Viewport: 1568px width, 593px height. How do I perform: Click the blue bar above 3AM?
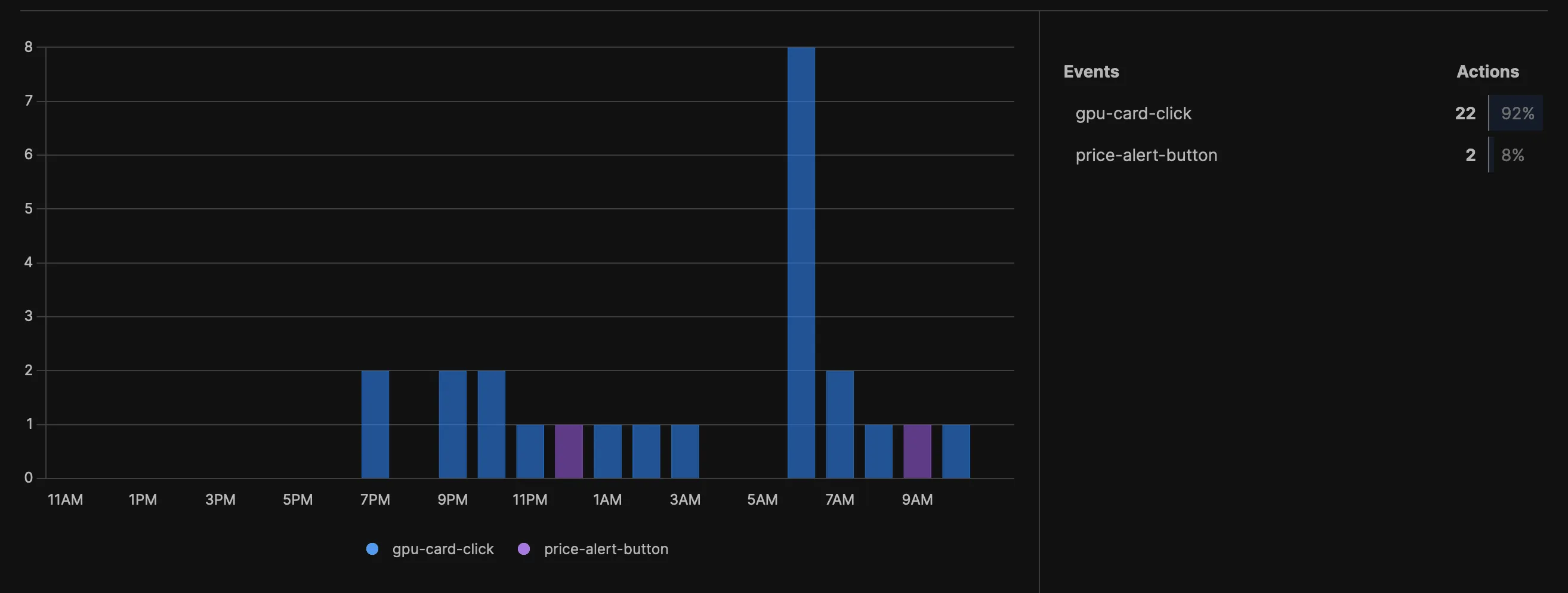coord(685,451)
